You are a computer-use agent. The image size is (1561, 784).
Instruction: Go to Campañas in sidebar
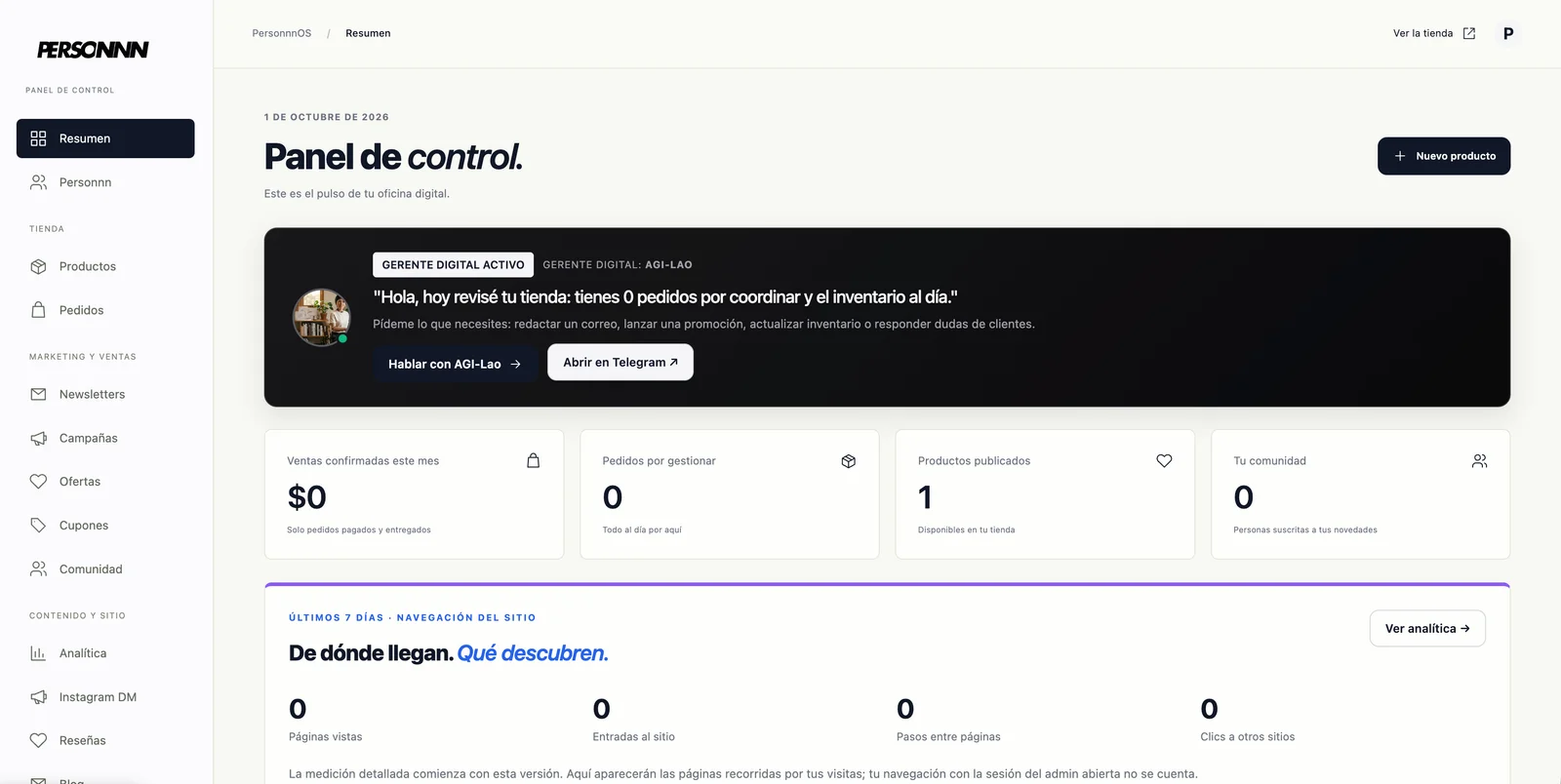[105, 438]
